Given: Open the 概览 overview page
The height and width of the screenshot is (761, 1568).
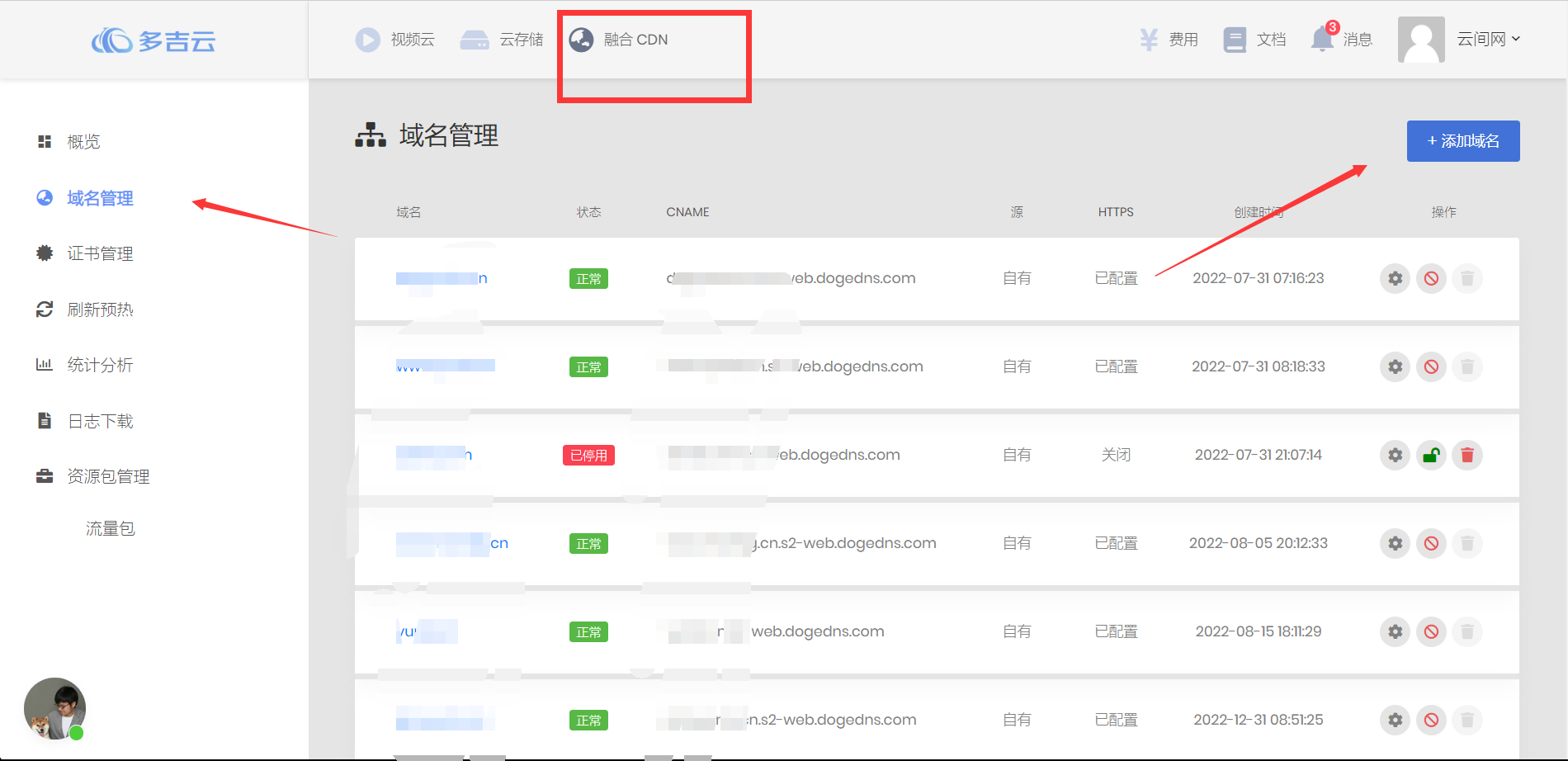Looking at the screenshot, I should [83, 141].
